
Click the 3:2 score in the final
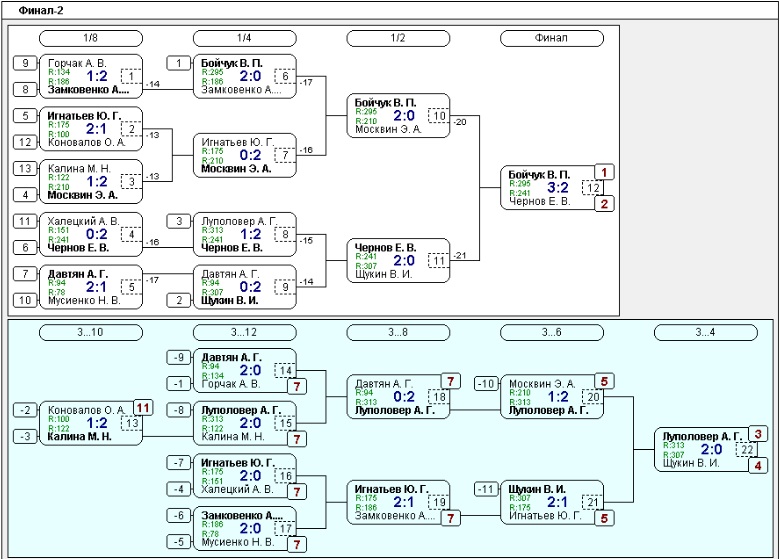[x=558, y=187]
